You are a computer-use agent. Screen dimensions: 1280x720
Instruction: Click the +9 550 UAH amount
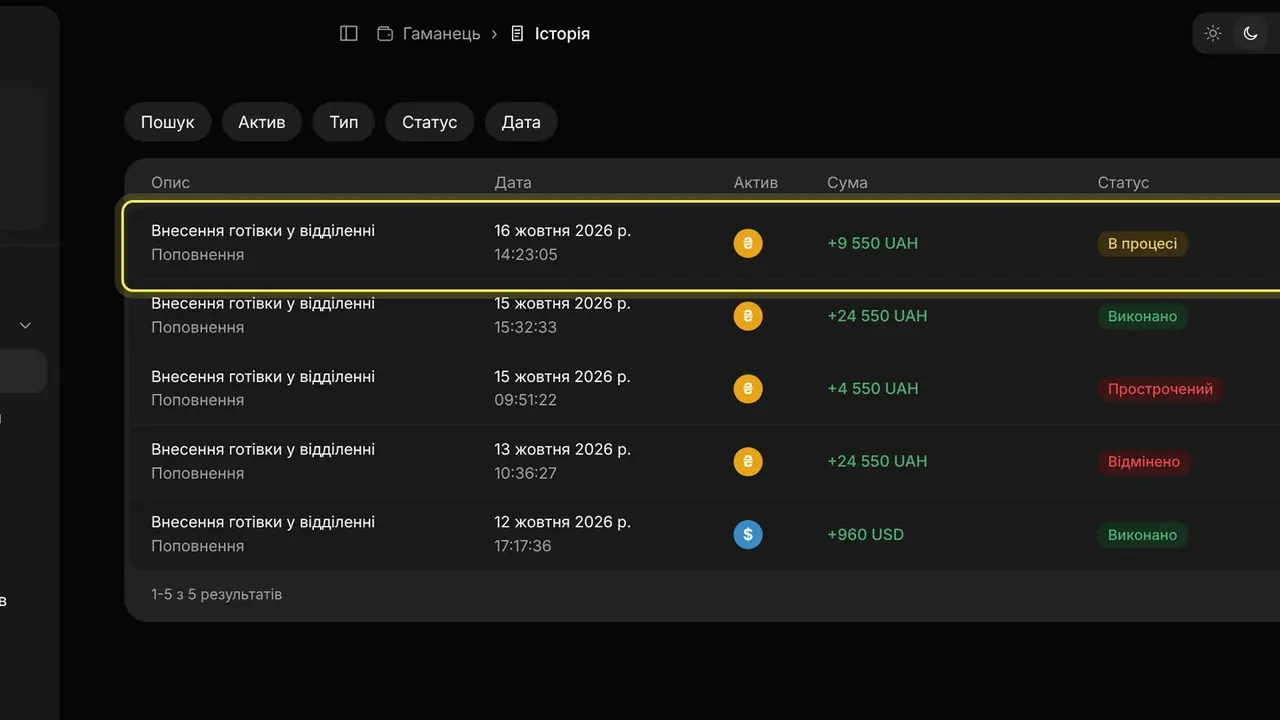[x=873, y=243]
